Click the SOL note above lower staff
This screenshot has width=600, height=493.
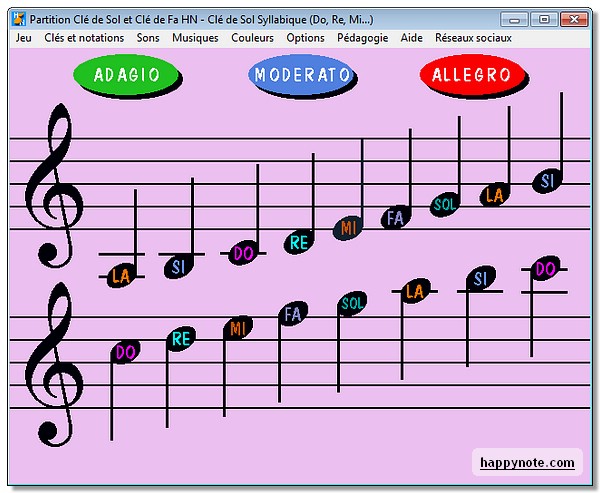(352, 304)
